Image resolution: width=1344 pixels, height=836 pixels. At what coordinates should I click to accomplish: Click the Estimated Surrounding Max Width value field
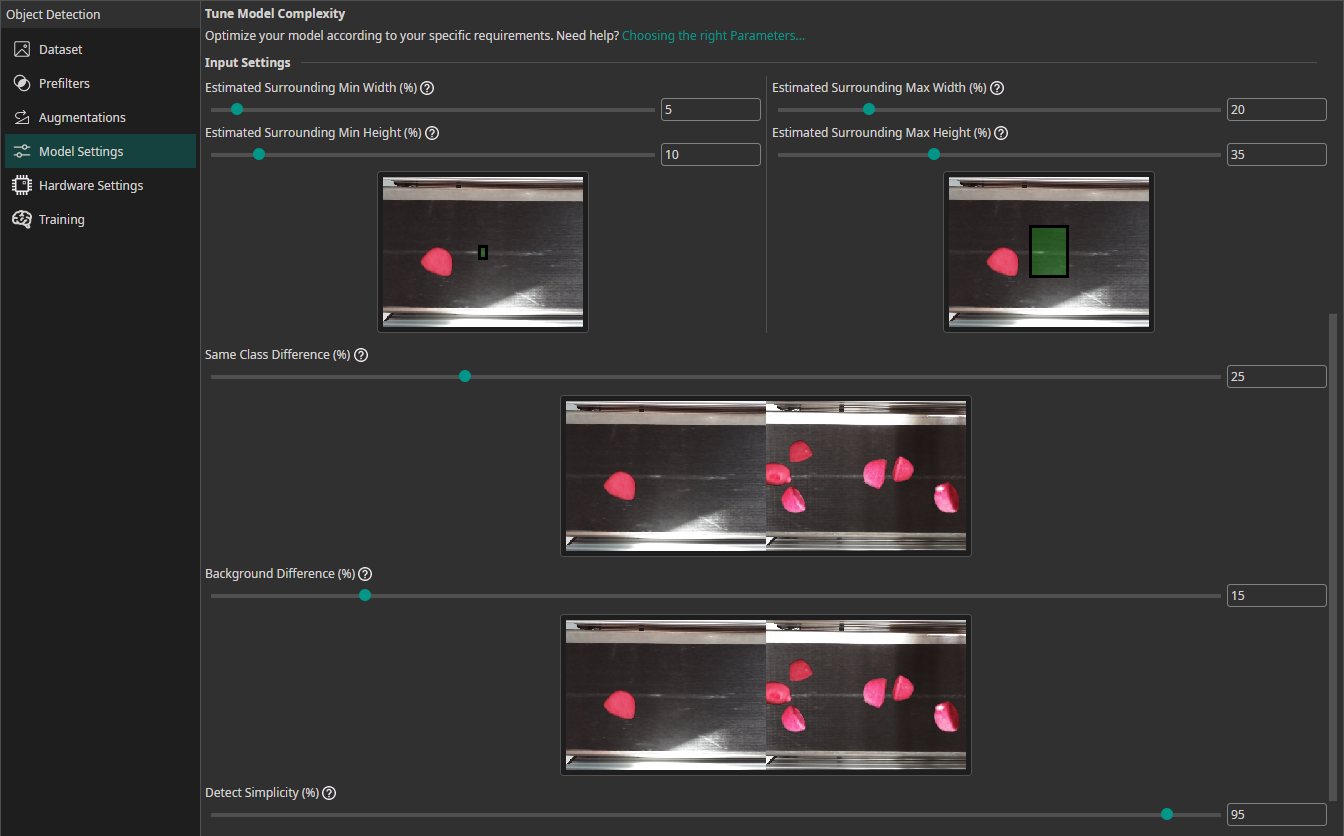tap(1276, 110)
